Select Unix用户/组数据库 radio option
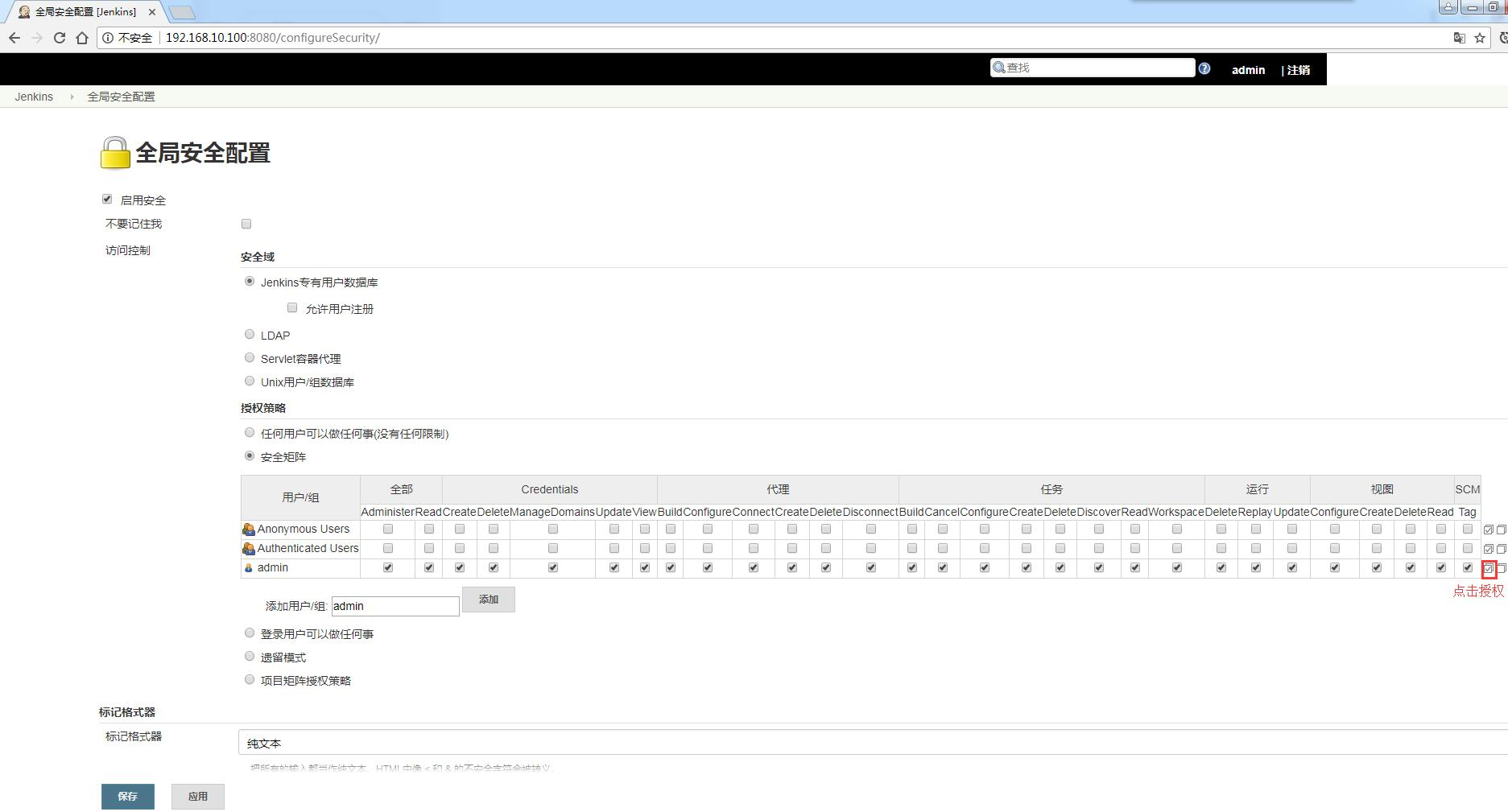 click(x=250, y=381)
